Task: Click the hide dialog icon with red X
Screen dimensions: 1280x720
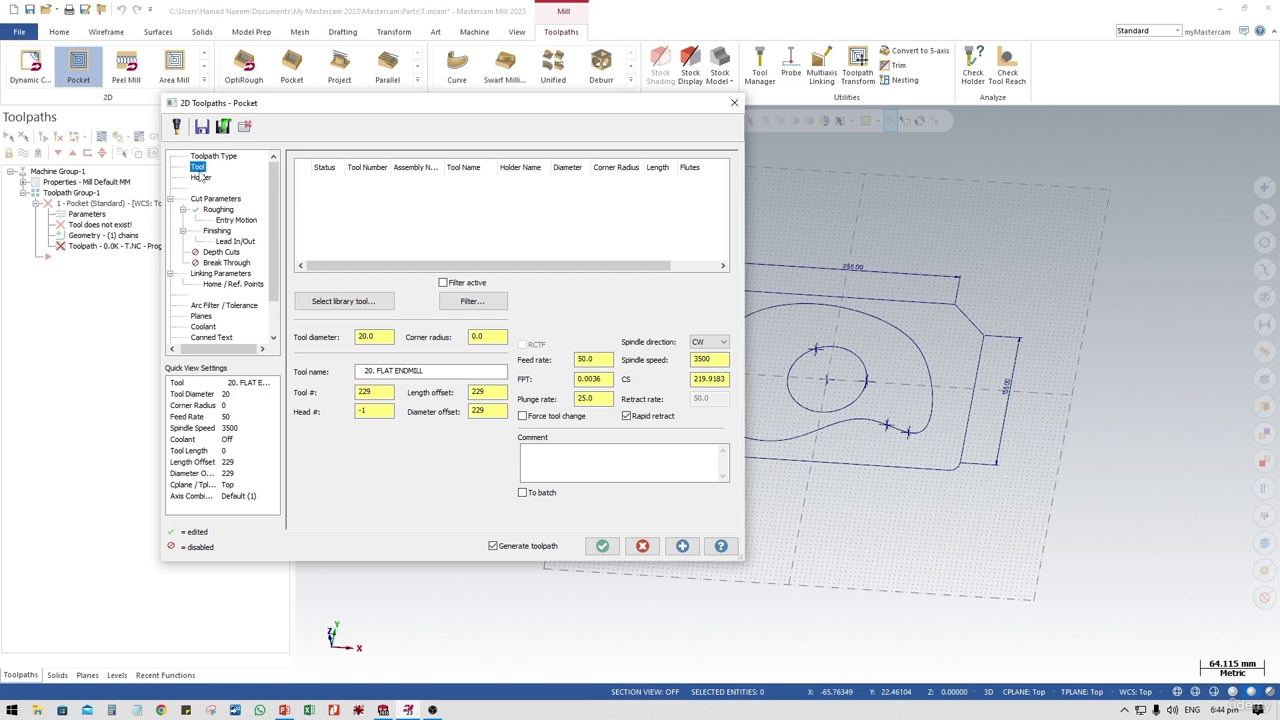Action: 245,127
